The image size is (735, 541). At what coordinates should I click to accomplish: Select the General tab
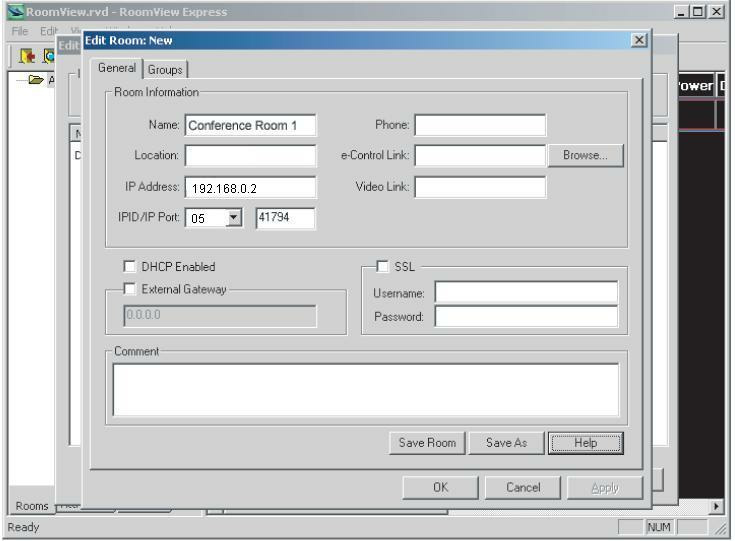(x=117, y=68)
